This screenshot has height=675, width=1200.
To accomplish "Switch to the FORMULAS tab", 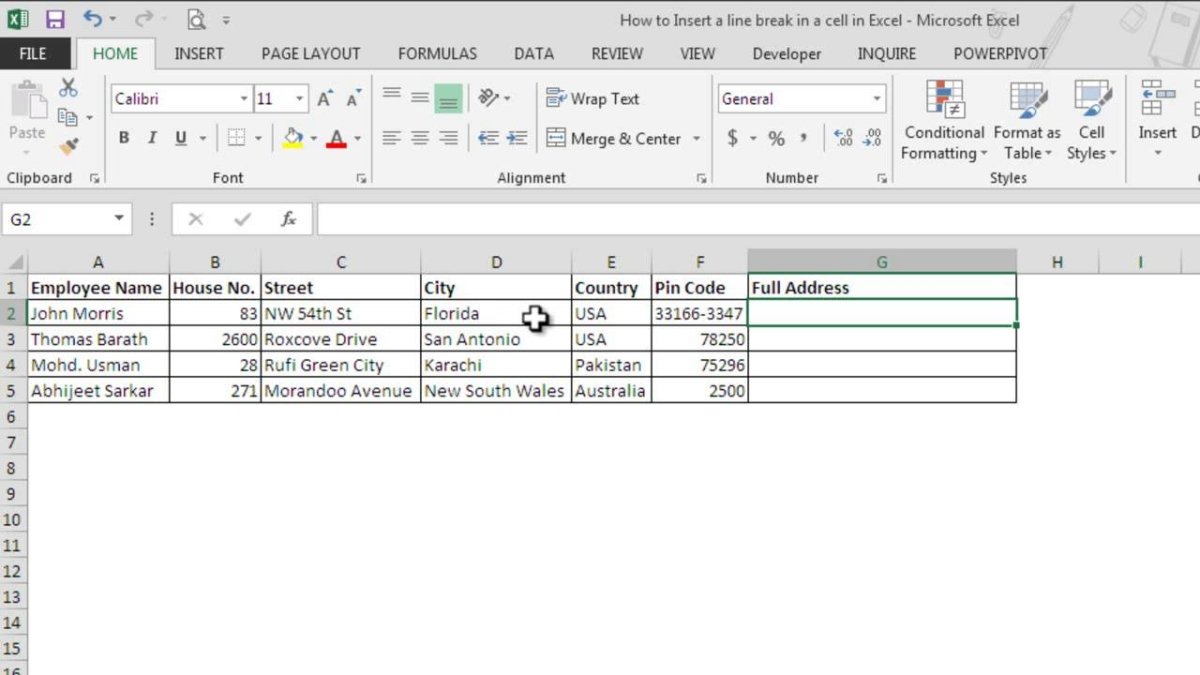I will coord(437,54).
